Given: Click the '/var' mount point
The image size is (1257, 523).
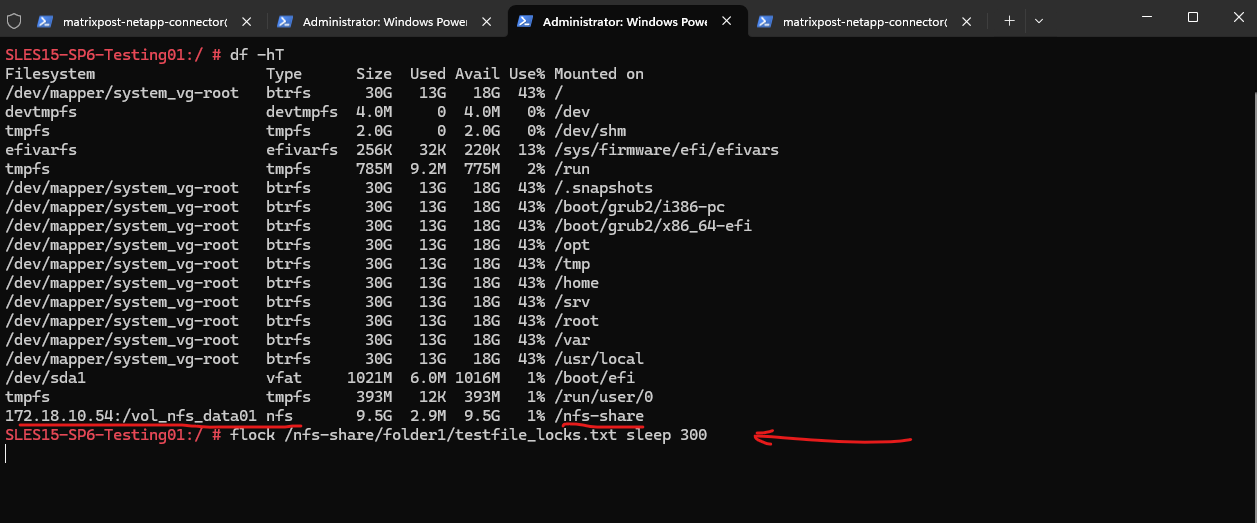Looking at the screenshot, I should tap(572, 340).
